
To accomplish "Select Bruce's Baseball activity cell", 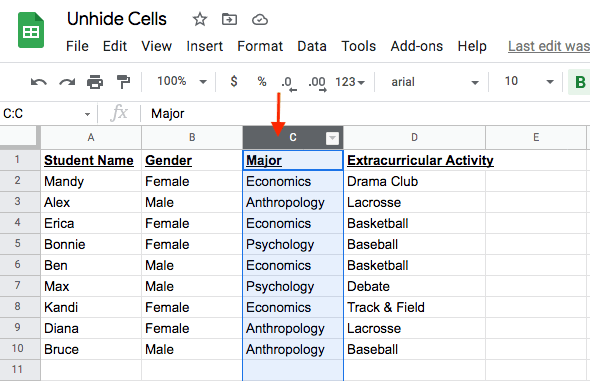I will click(414, 349).
